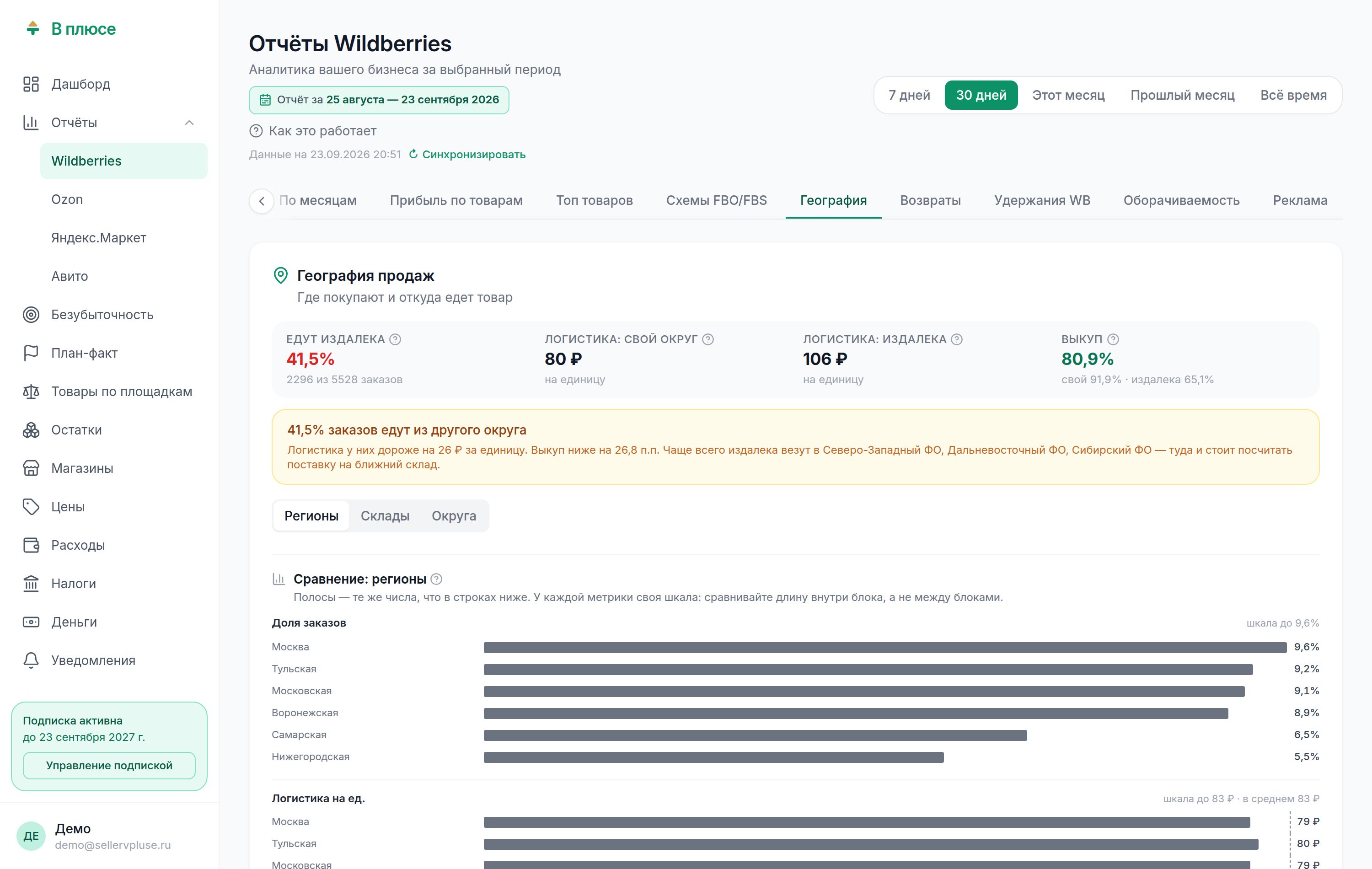The image size is (1372, 869).
Task: Click the Товары по площадкам scales icon
Action: (x=31, y=392)
